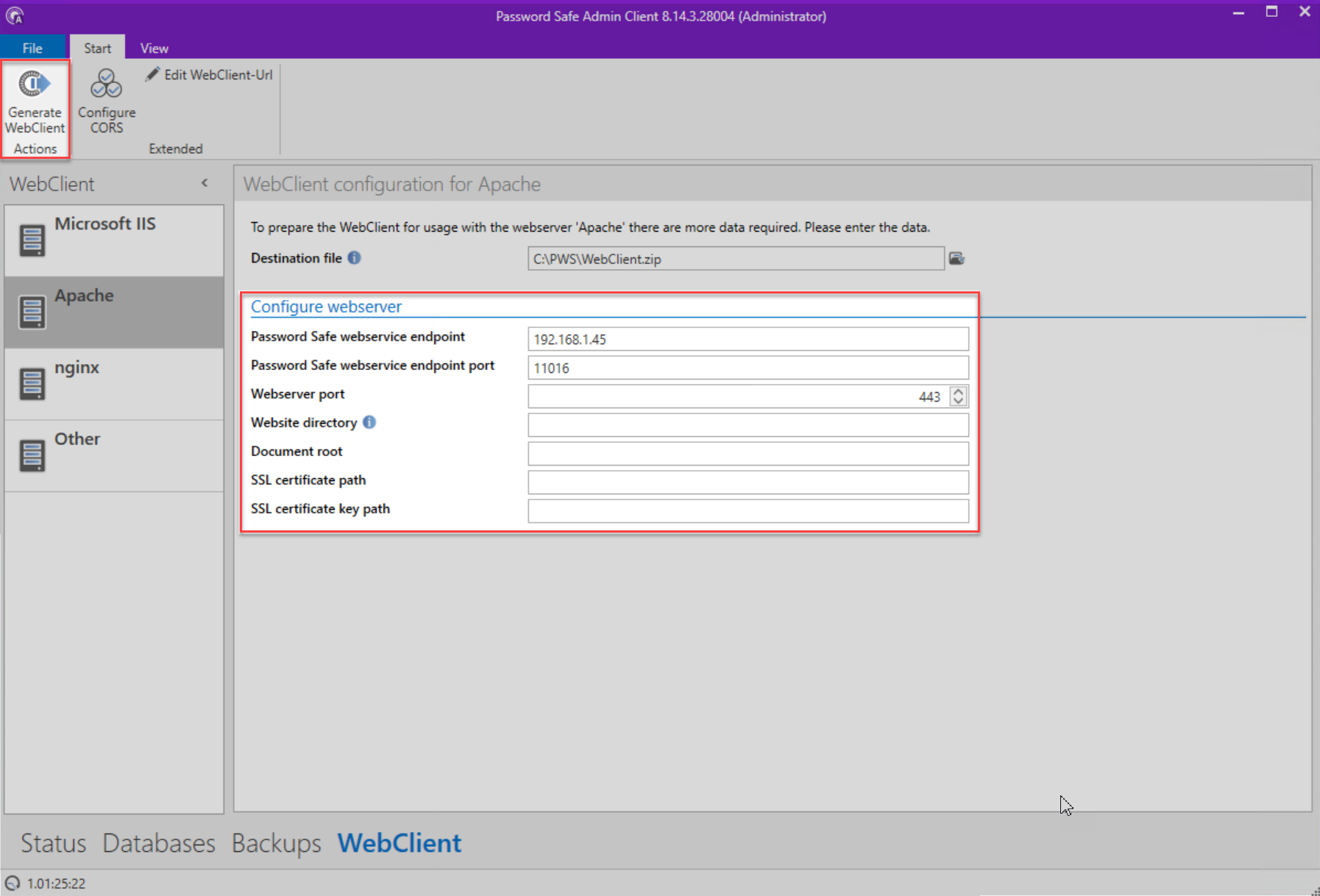The width and height of the screenshot is (1320, 896).
Task: Browse for destination file folder icon
Action: coord(957,258)
